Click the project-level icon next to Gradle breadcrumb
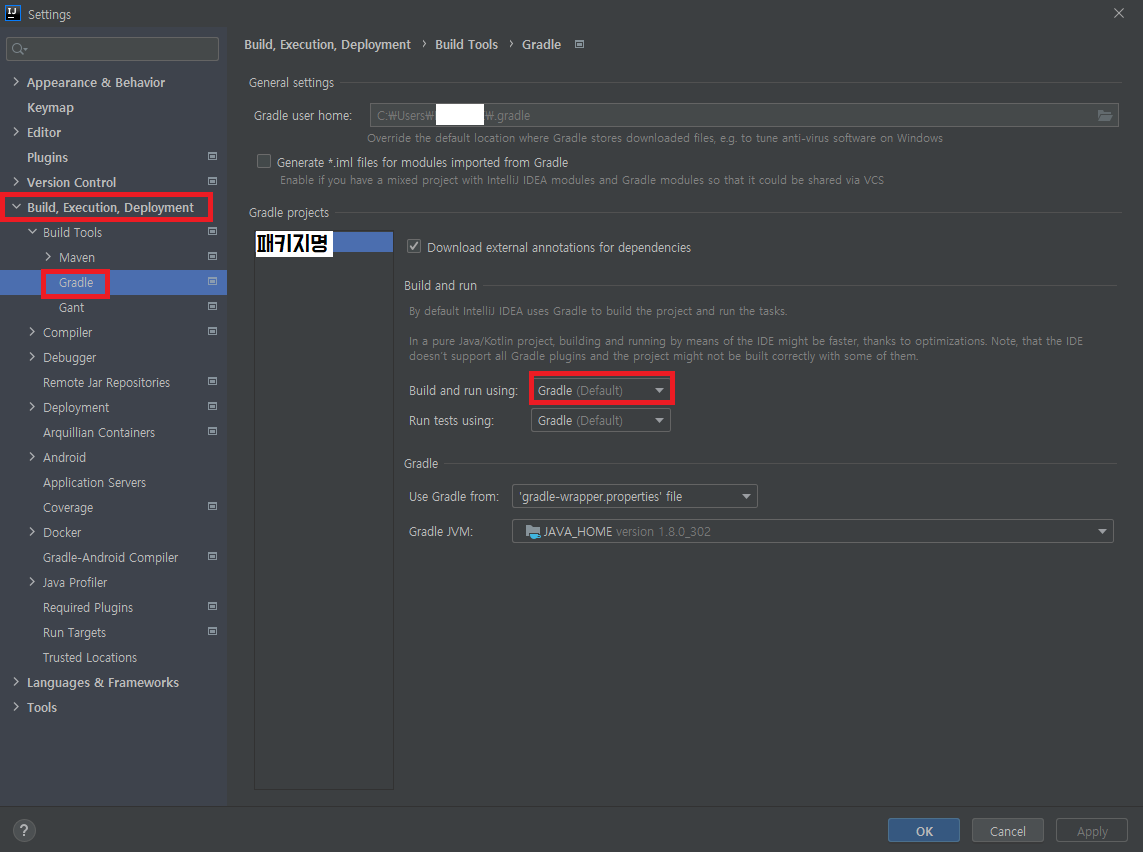1143x852 pixels. coord(580,44)
